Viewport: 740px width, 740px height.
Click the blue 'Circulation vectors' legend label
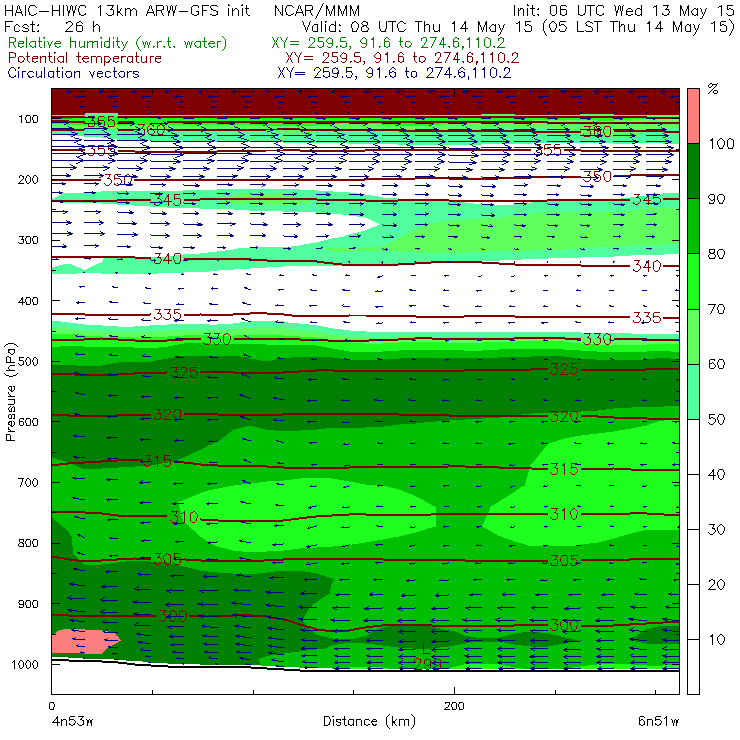(x=74, y=73)
